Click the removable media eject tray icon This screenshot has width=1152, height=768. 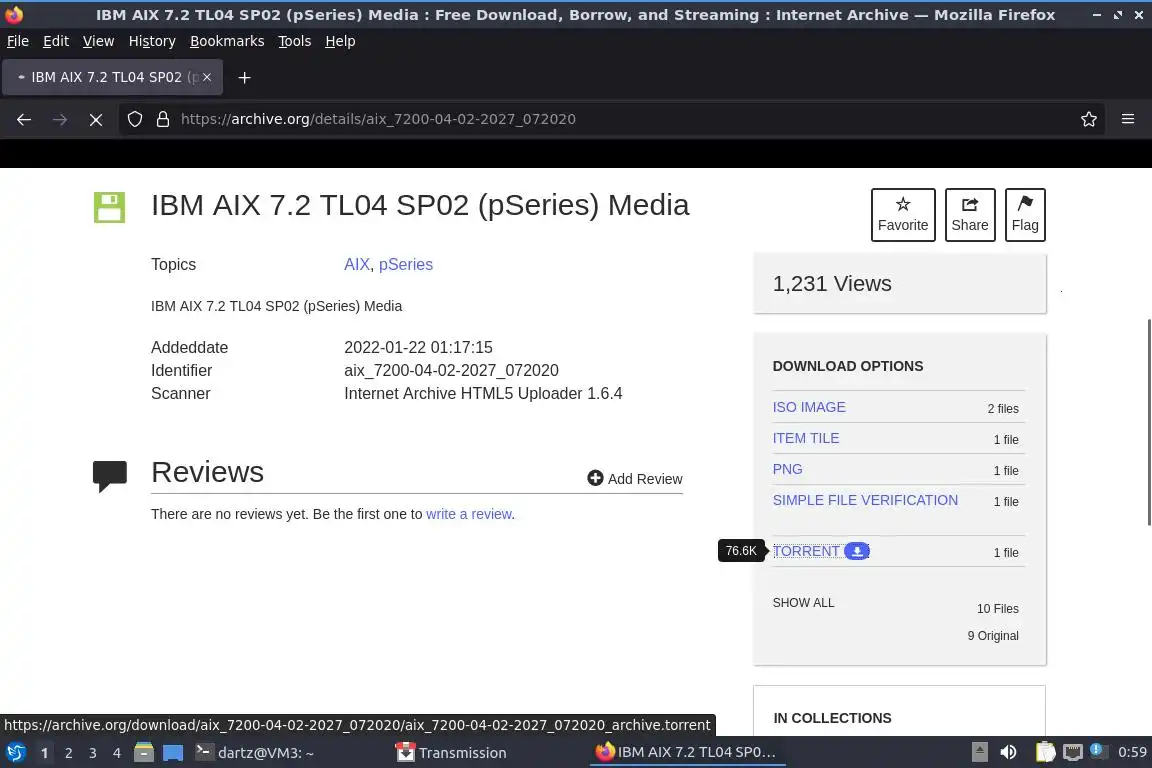click(979, 753)
